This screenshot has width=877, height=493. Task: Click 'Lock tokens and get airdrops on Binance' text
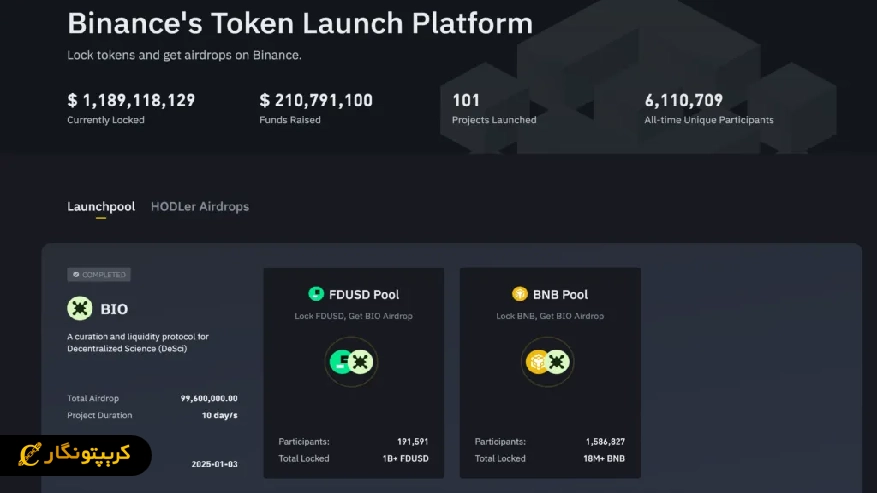[184, 55]
